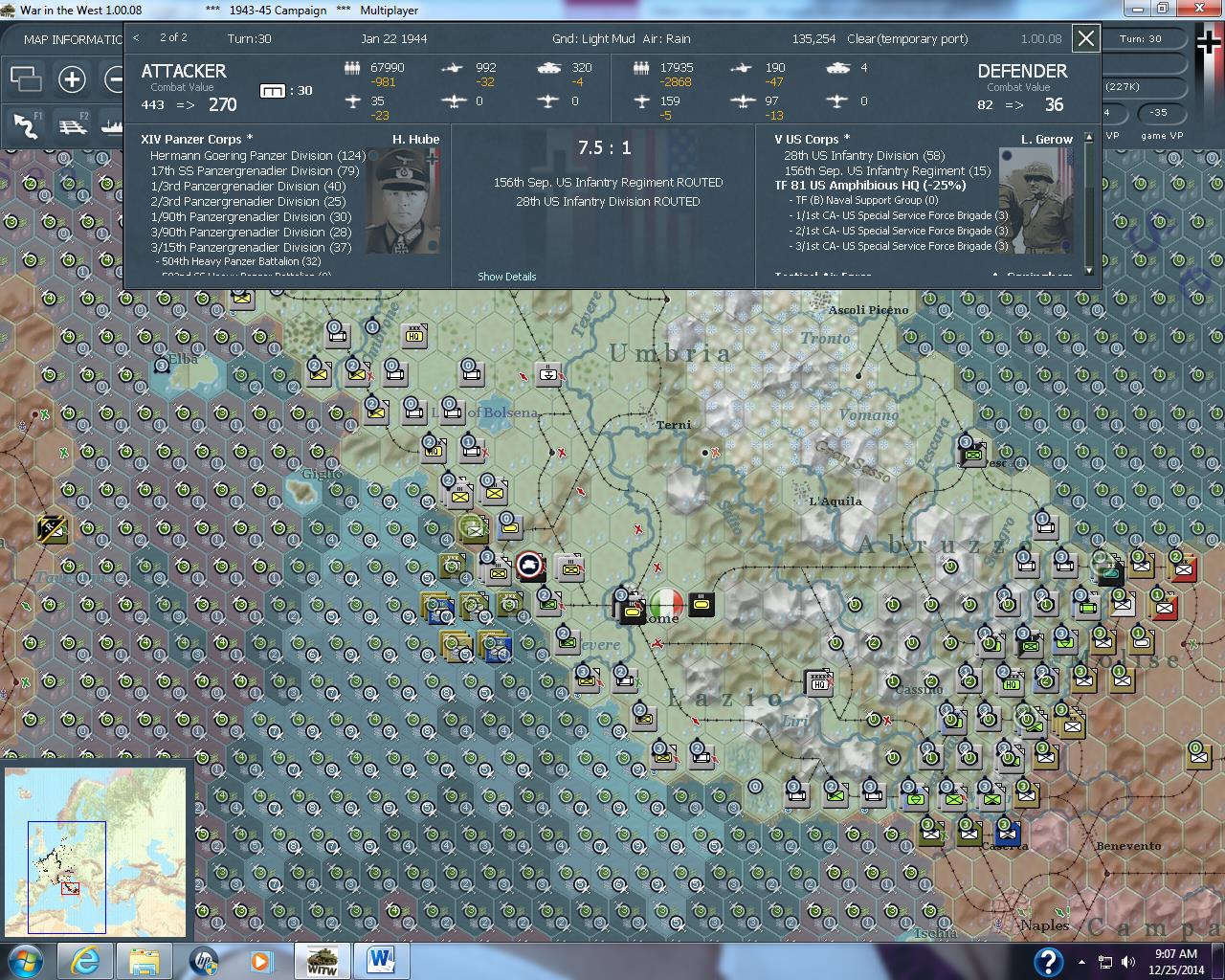Select the dark unit counter near Tavolara
This screenshot has width=1225, height=980.
[53, 528]
